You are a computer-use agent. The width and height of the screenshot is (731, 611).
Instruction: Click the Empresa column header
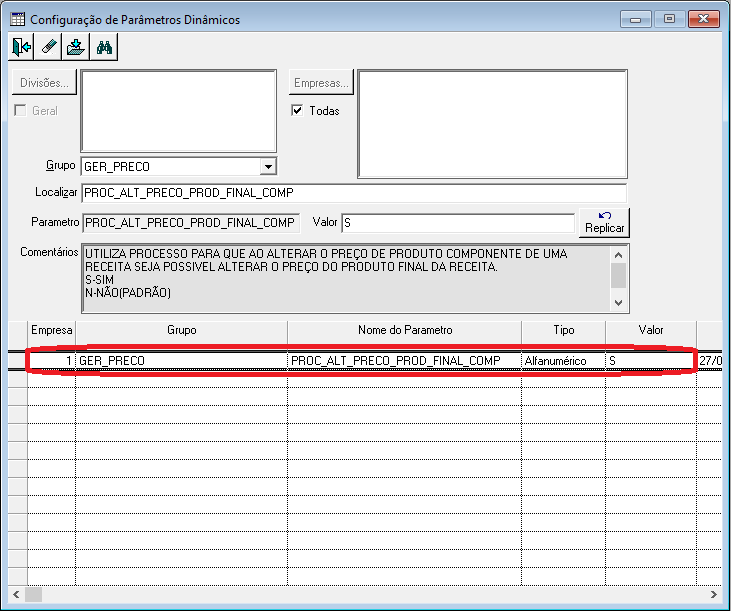(x=51, y=330)
